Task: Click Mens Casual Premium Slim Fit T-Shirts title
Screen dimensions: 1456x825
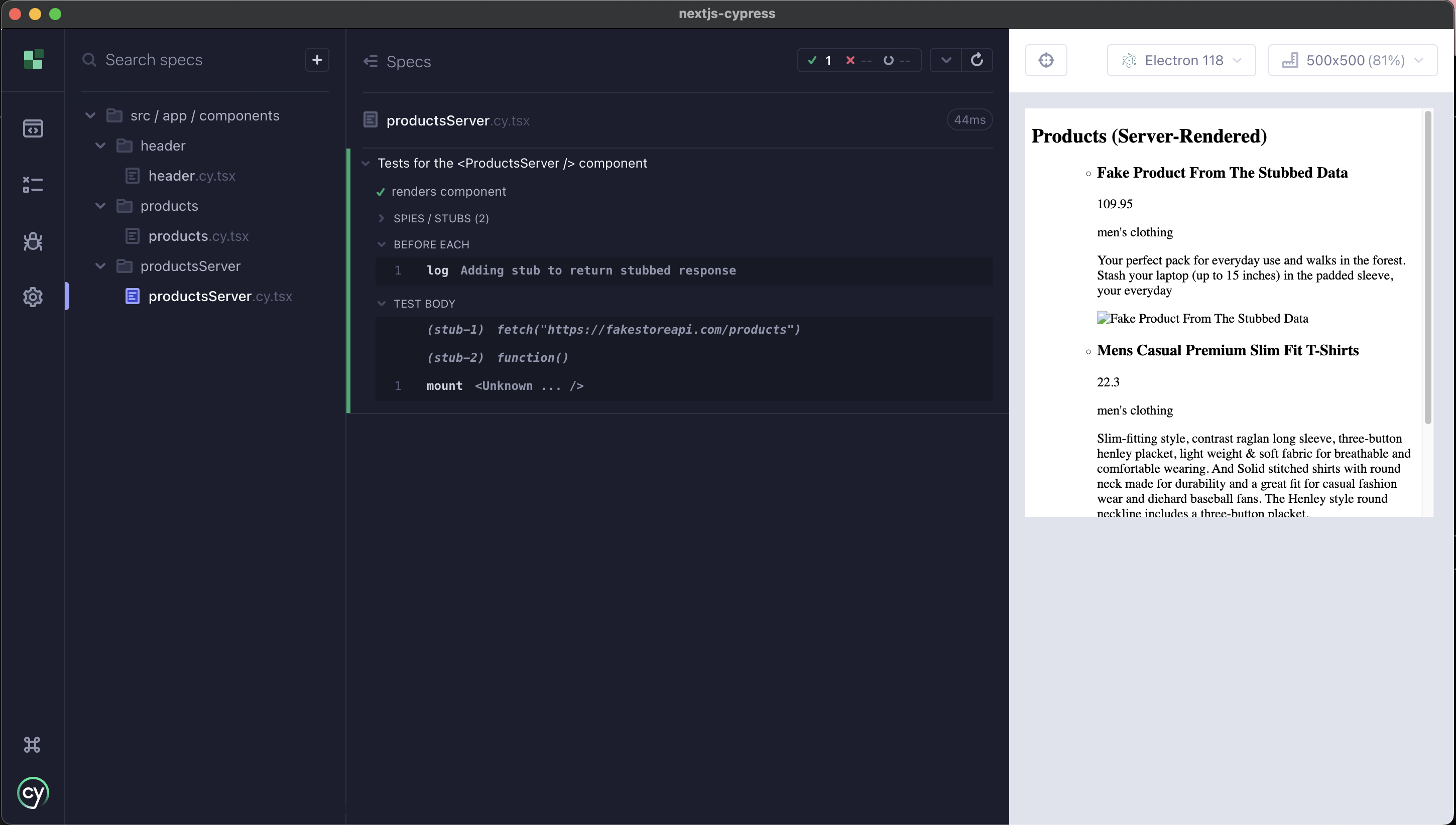Action: tap(1228, 350)
